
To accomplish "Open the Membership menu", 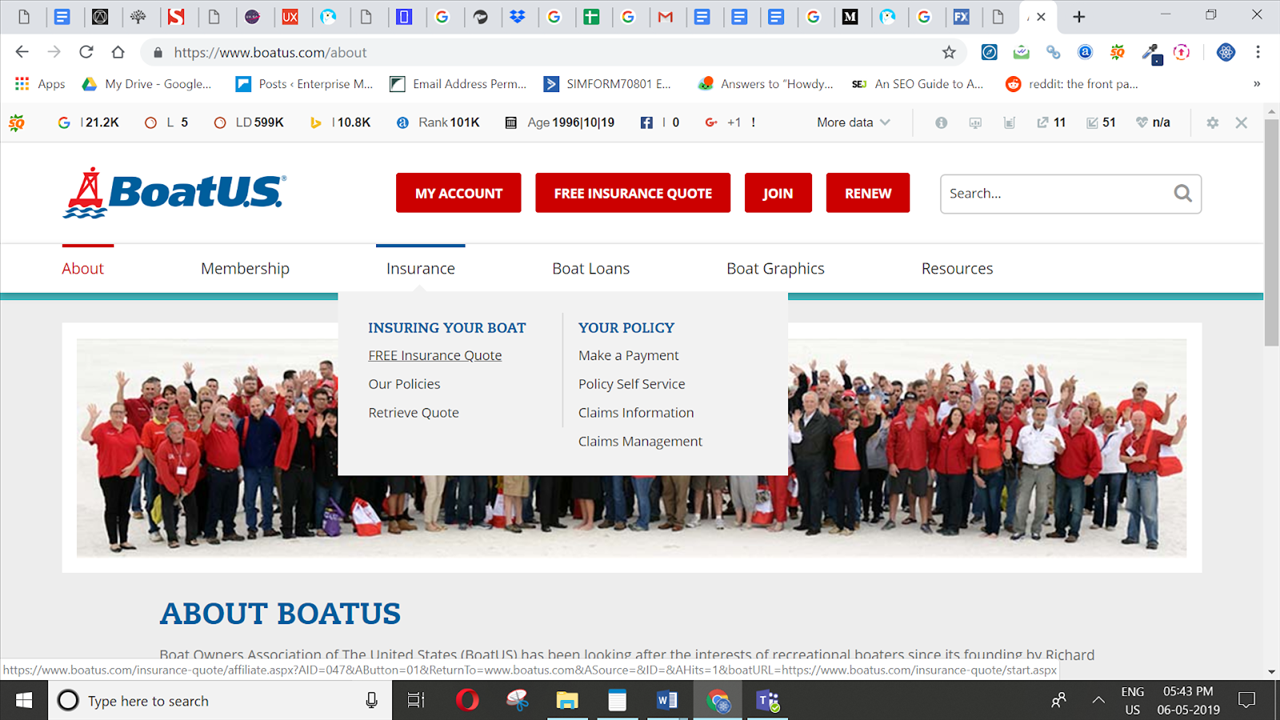I will (x=245, y=268).
